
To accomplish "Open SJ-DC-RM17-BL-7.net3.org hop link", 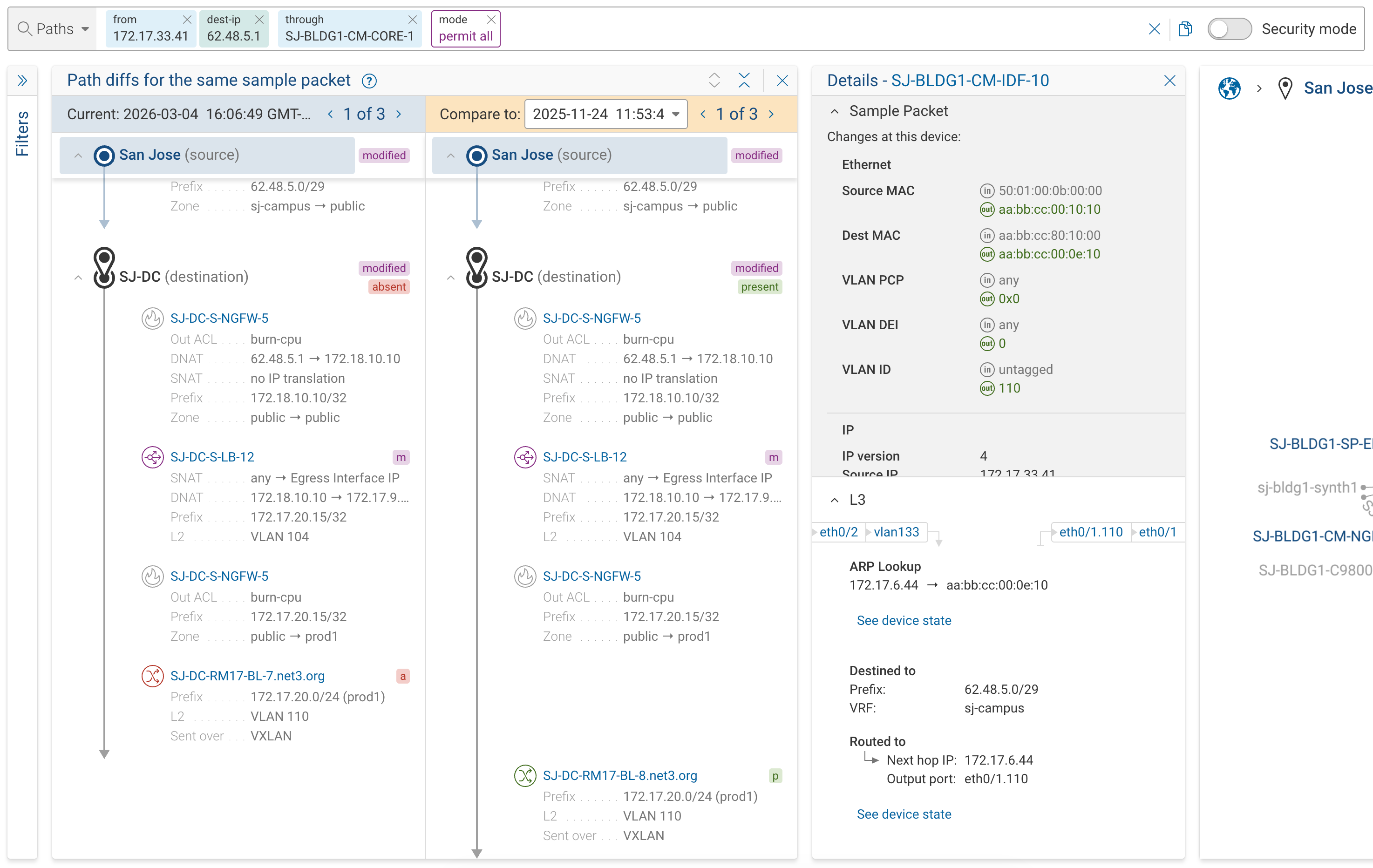I will (247, 676).
